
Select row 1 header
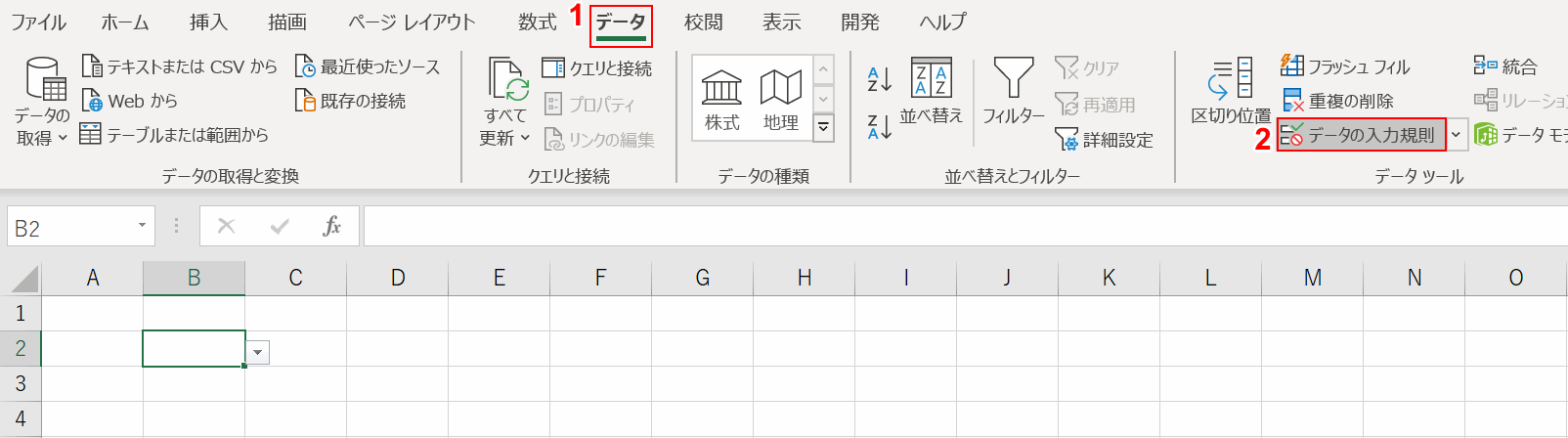click(x=21, y=313)
